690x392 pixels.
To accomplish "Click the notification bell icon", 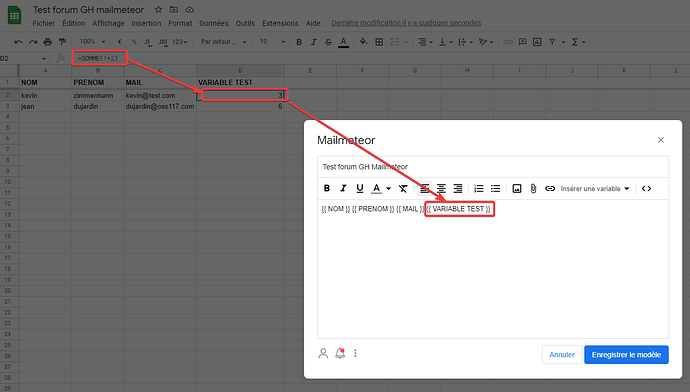I will pyautogui.click(x=340, y=353).
